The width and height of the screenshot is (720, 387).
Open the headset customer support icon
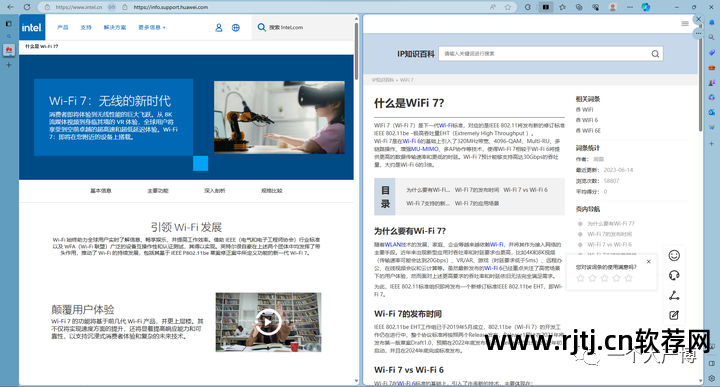pyautogui.click(x=674, y=275)
